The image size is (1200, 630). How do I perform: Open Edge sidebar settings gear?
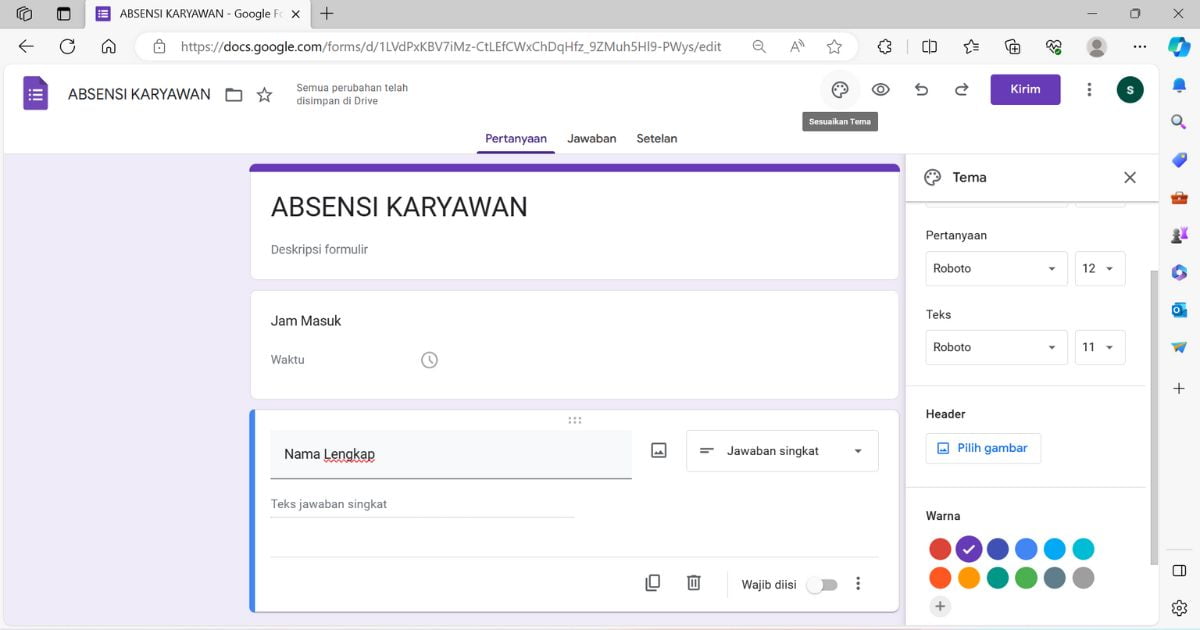point(1179,607)
